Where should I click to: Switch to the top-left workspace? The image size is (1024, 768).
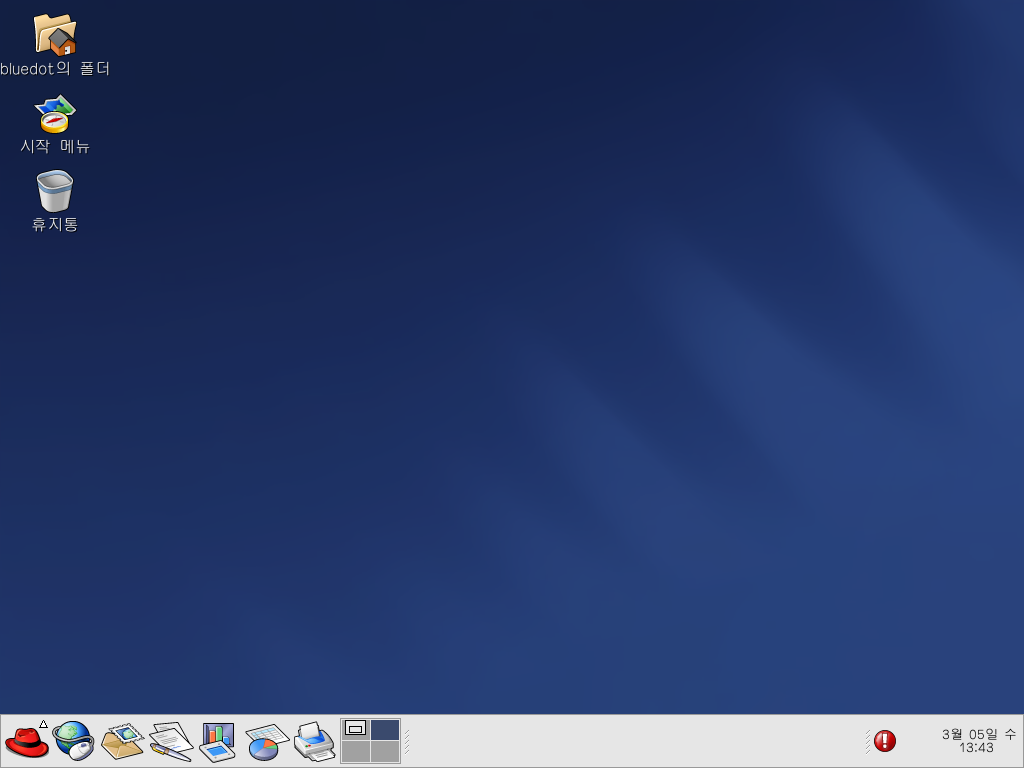pos(356,730)
